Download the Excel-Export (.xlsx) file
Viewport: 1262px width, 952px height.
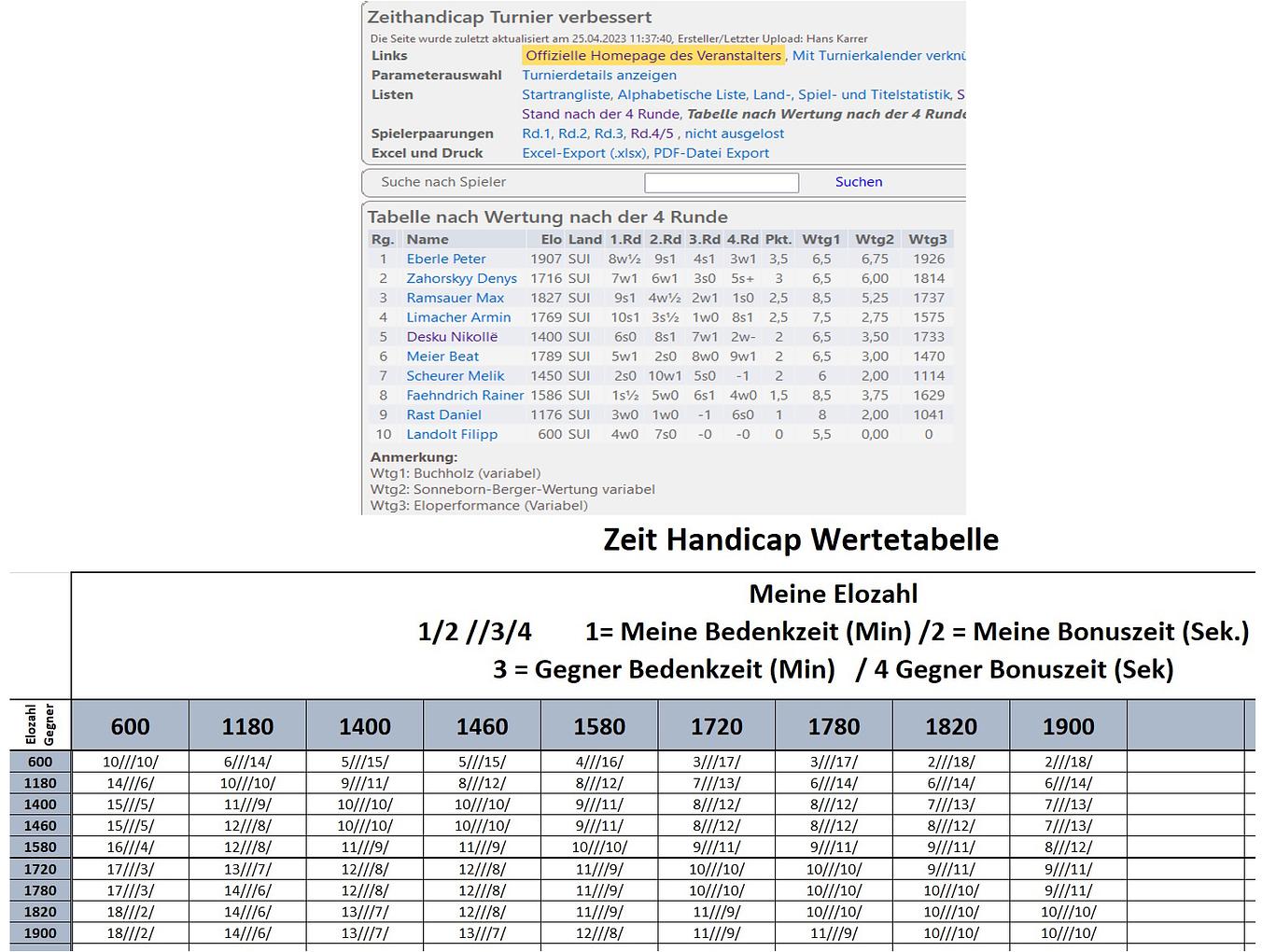click(583, 154)
